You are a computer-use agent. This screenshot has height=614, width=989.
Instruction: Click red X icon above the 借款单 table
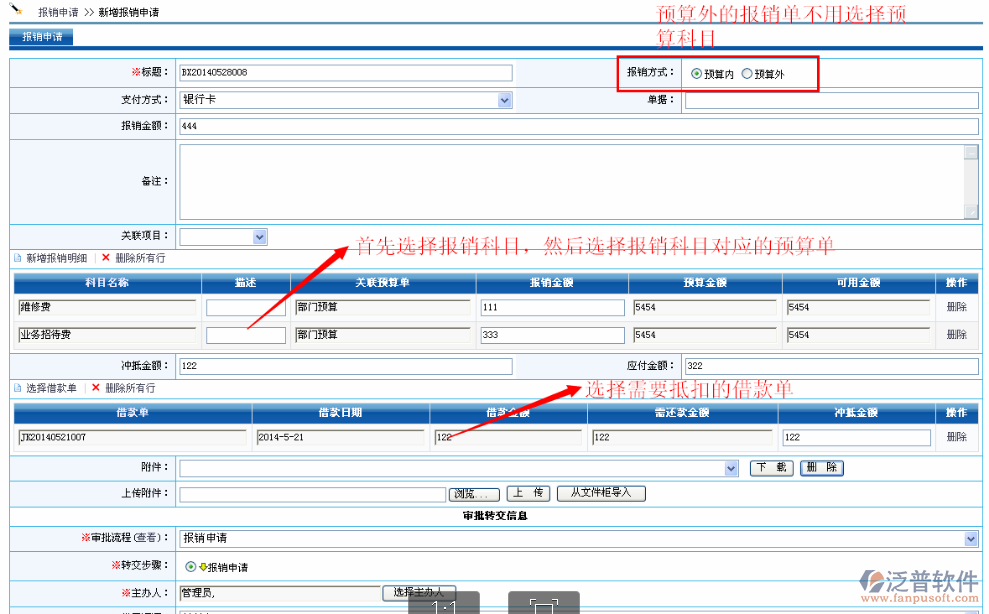(96, 388)
